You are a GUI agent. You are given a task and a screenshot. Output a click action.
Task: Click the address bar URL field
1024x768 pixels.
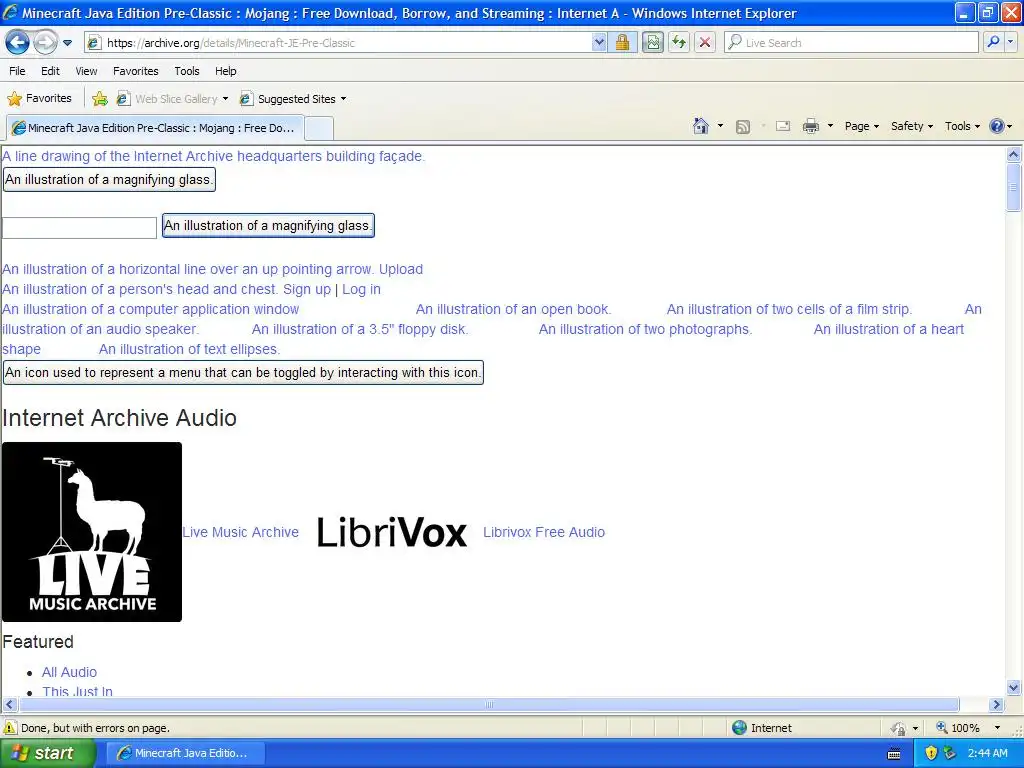pos(339,43)
